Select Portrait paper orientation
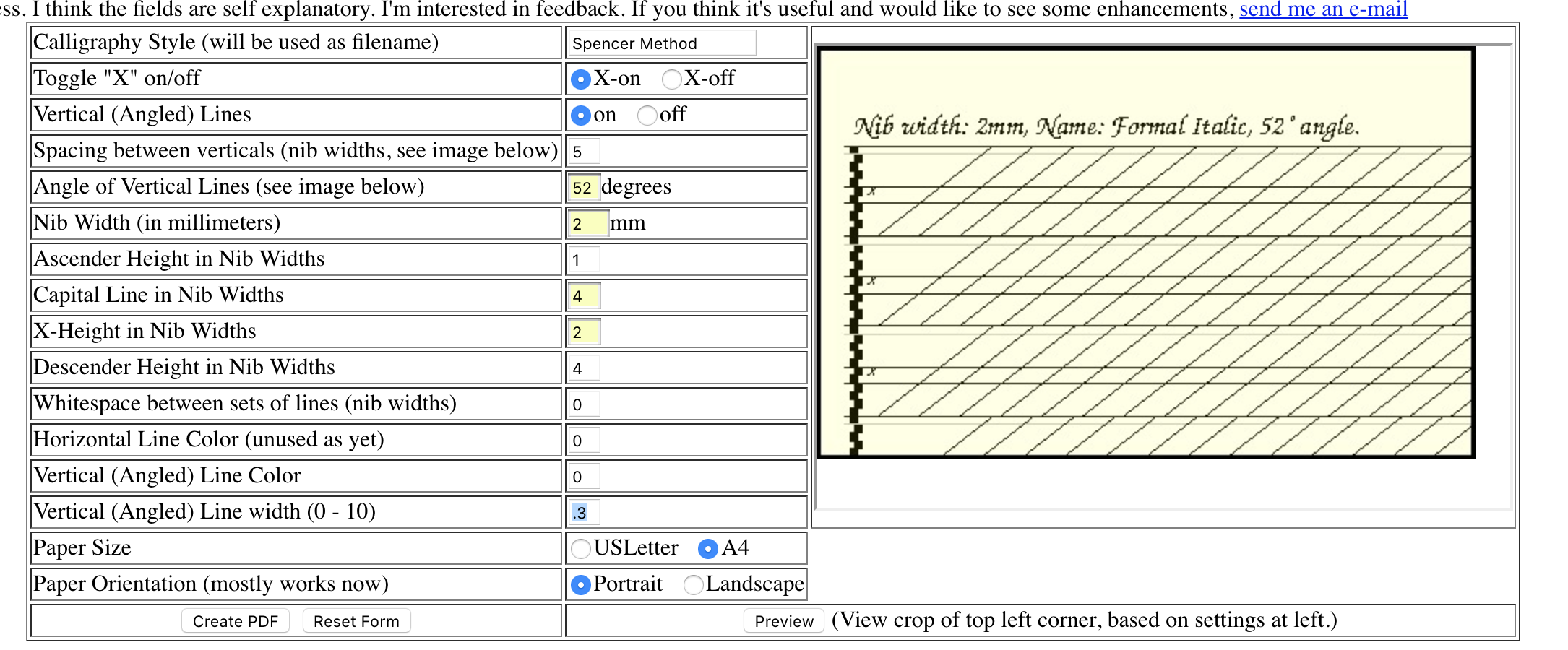This screenshot has width=1568, height=650. point(580,585)
